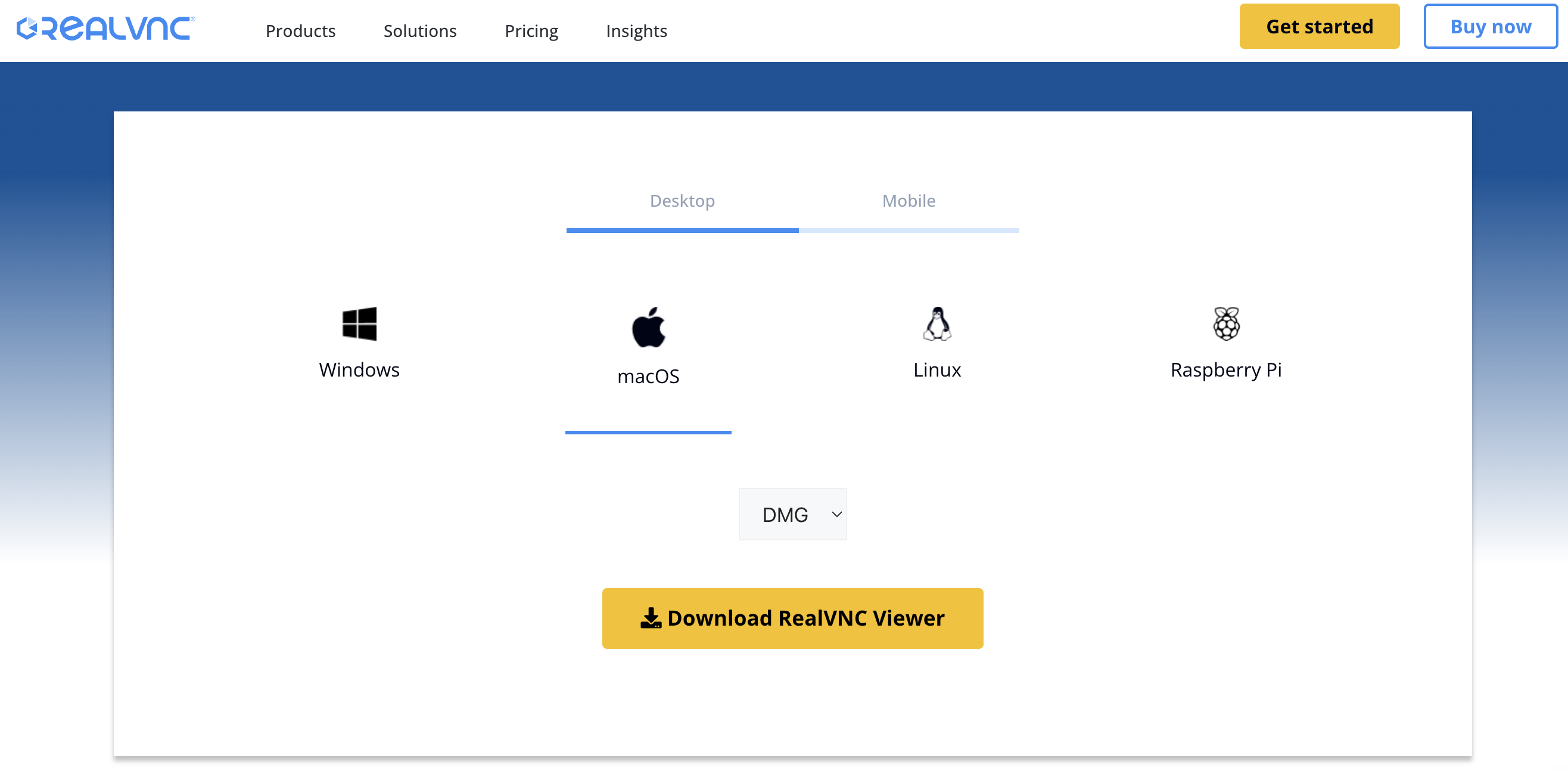Open the DMG format dropdown
Viewport: 1568px width, 771px height.
tap(785, 515)
